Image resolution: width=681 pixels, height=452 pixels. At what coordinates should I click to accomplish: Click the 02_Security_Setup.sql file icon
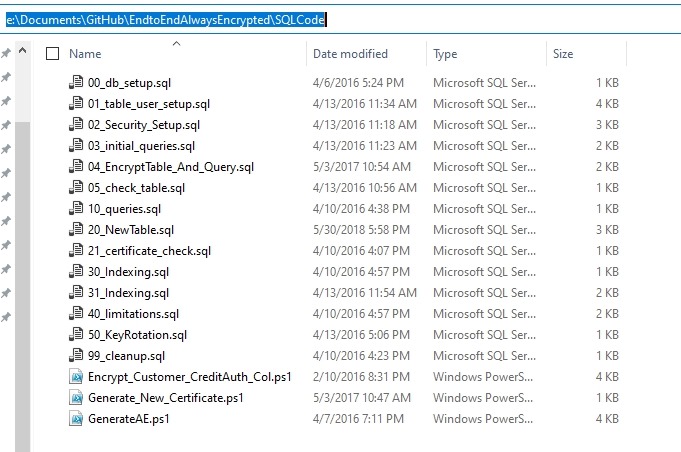click(77, 125)
